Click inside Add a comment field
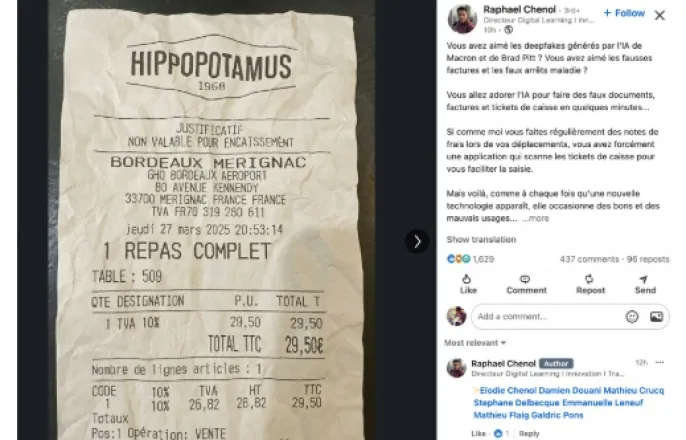The width and height of the screenshot is (686, 440). coord(547,316)
